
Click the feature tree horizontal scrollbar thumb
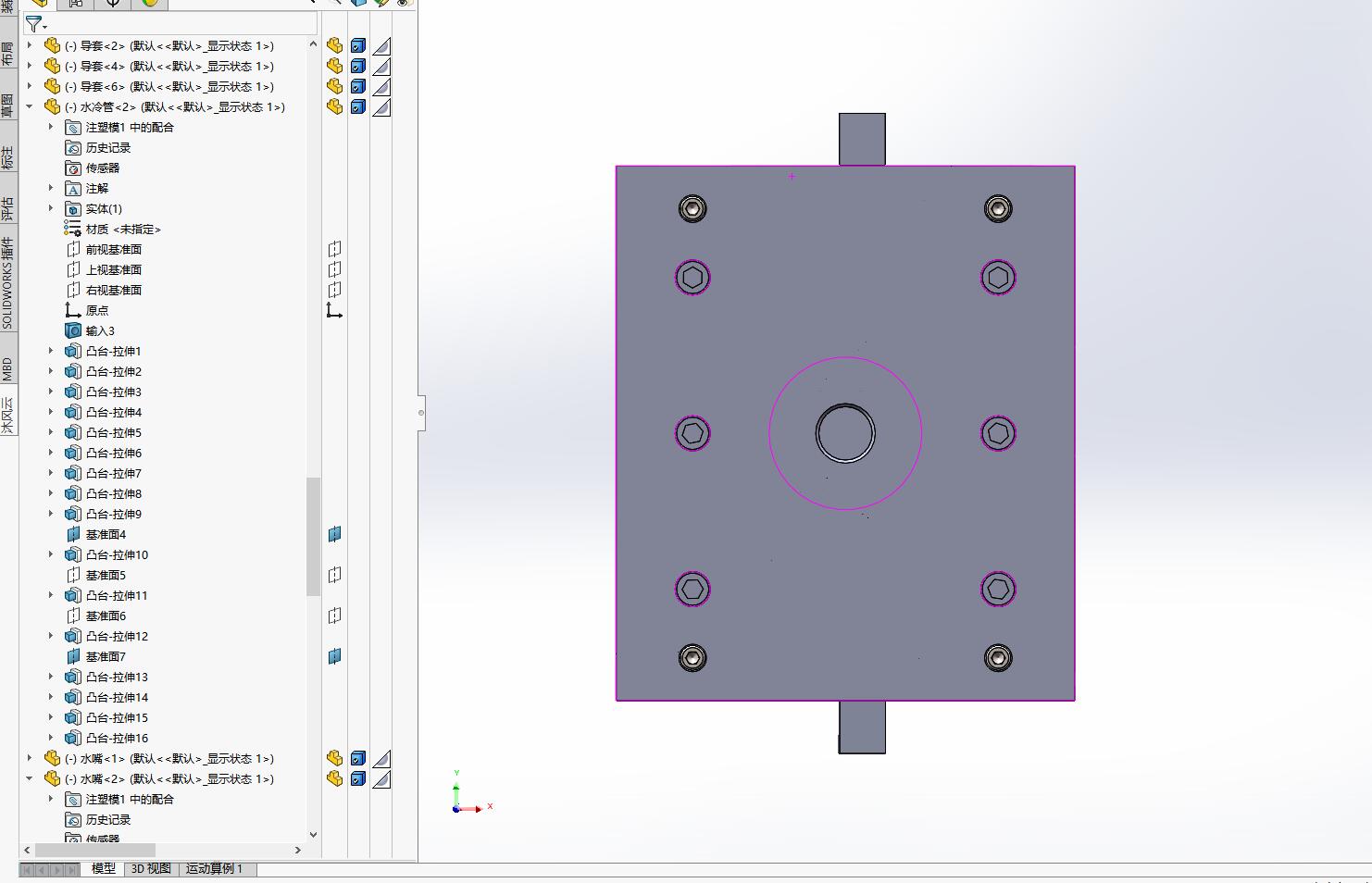pyautogui.click(x=95, y=850)
